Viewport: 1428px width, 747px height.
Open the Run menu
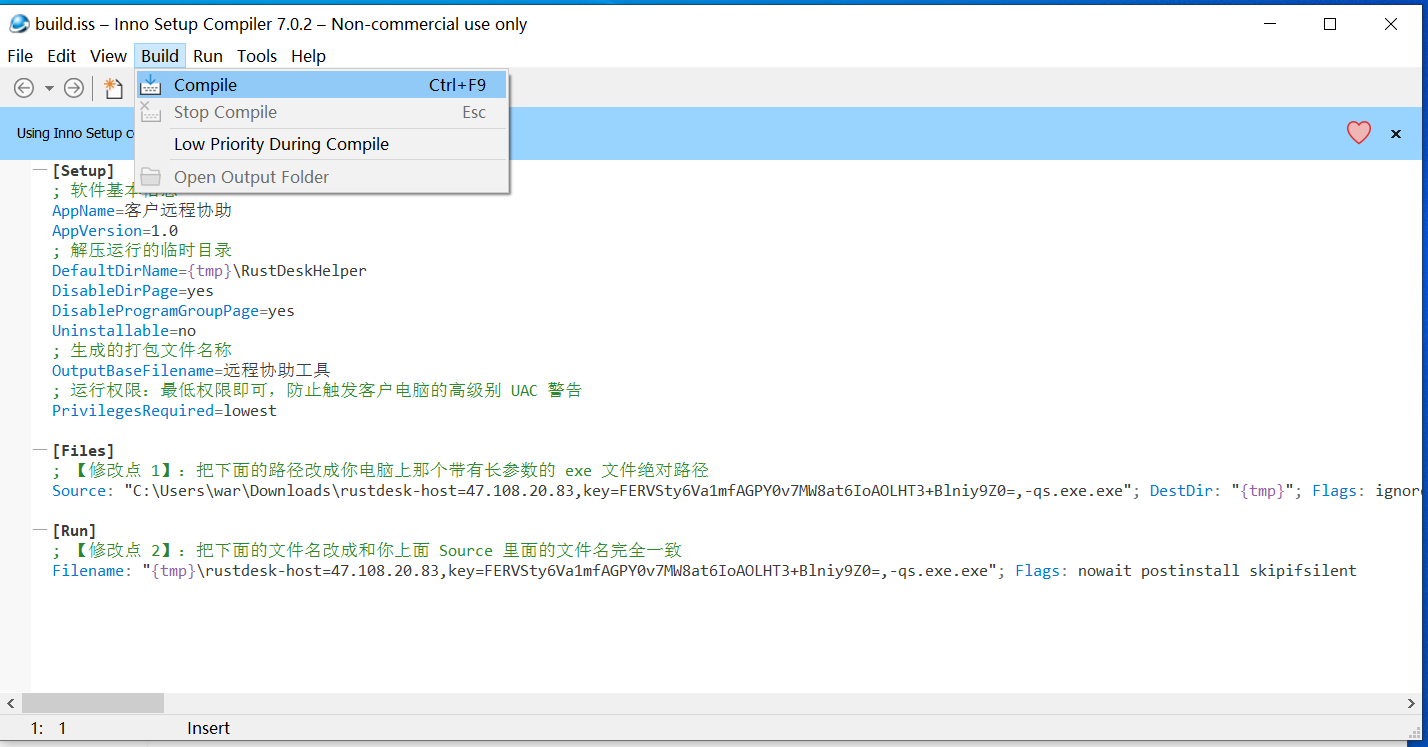208,56
